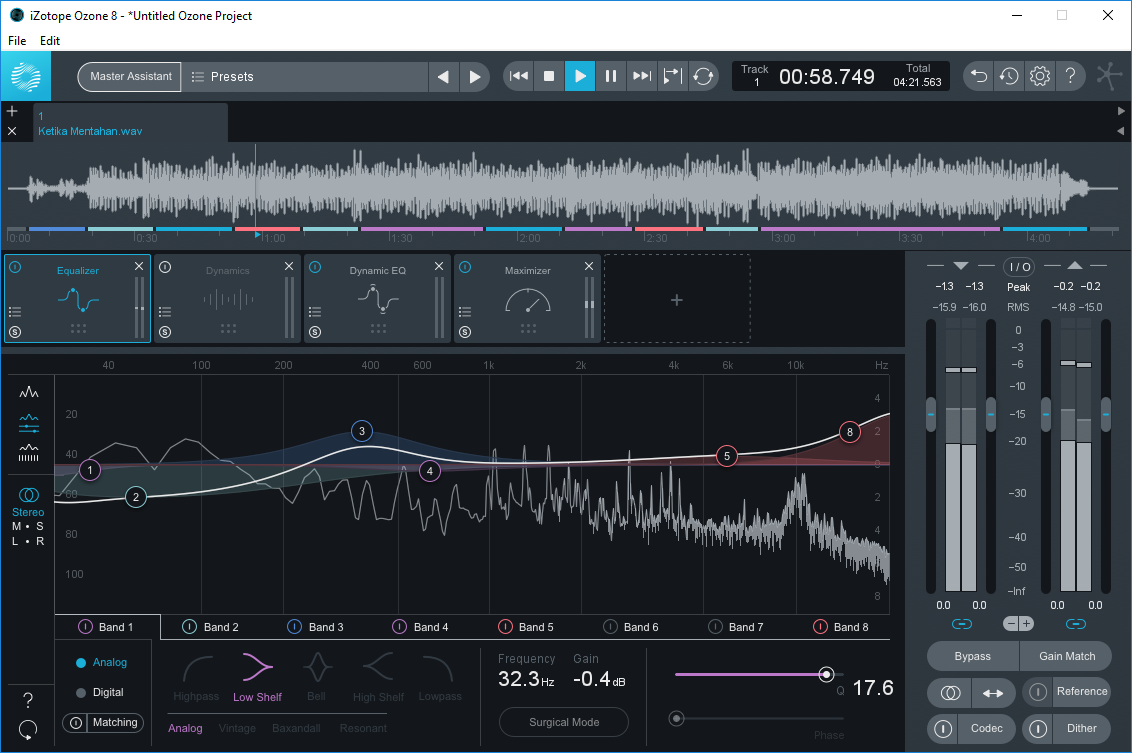Click the Gain Match button
Image resolution: width=1132 pixels, height=753 pixels.
click(1066, 656)
